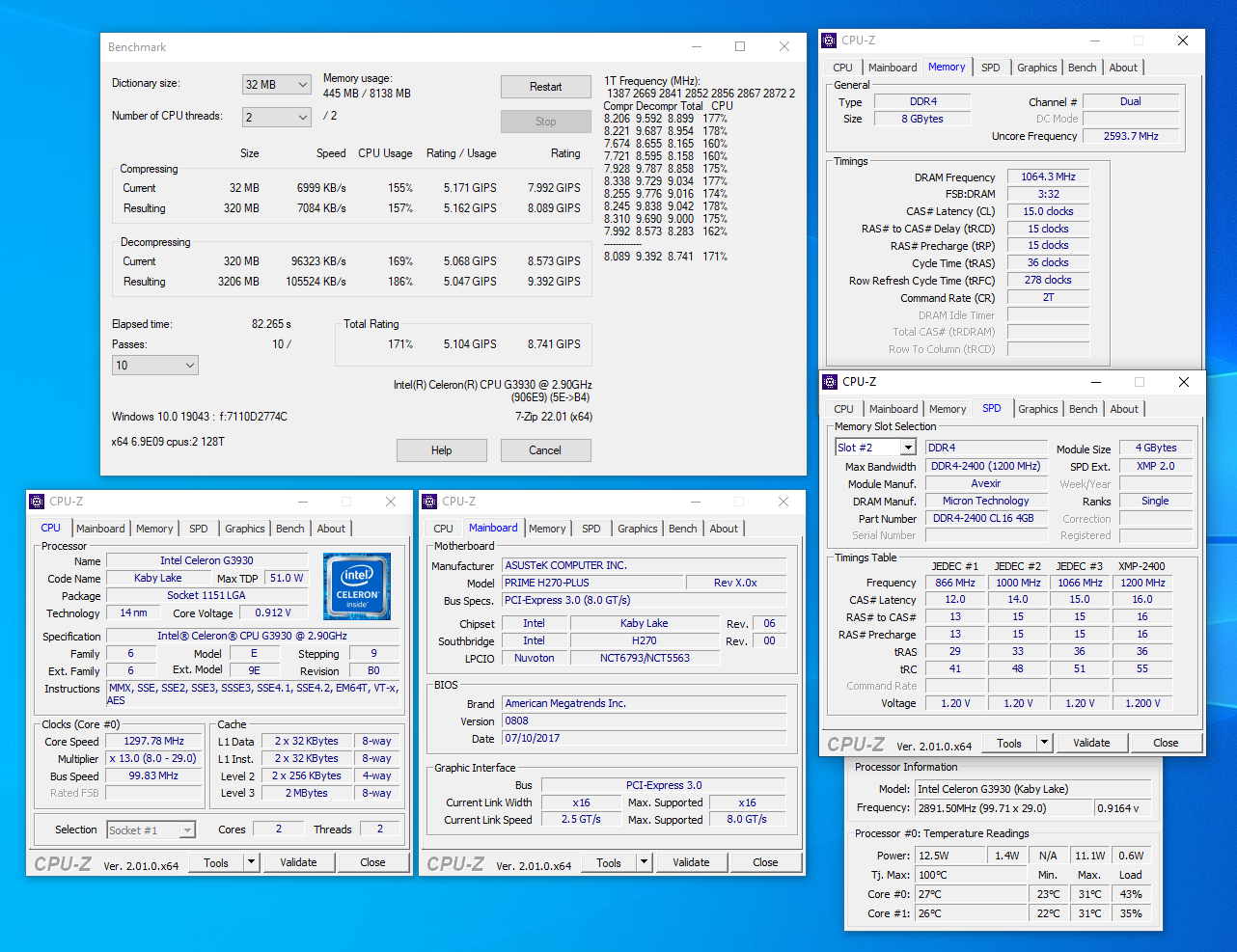
Task: Click Close in the CPU-Z SPD window
Action: tap(1167, 743)
